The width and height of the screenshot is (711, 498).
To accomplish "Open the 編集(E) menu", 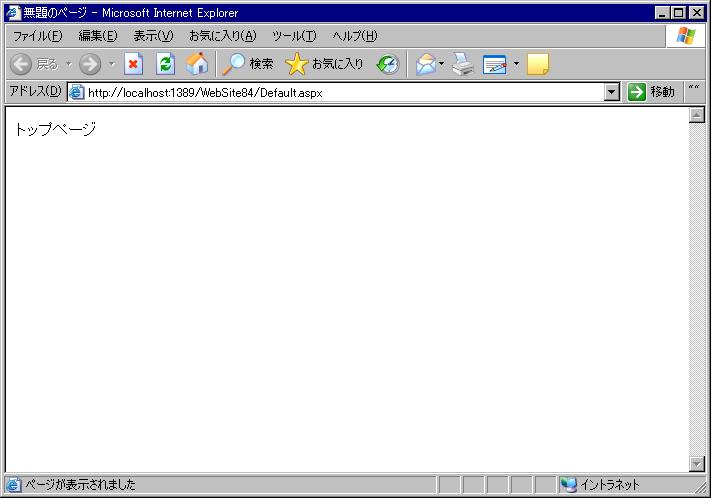I will [x=98, y=36].
